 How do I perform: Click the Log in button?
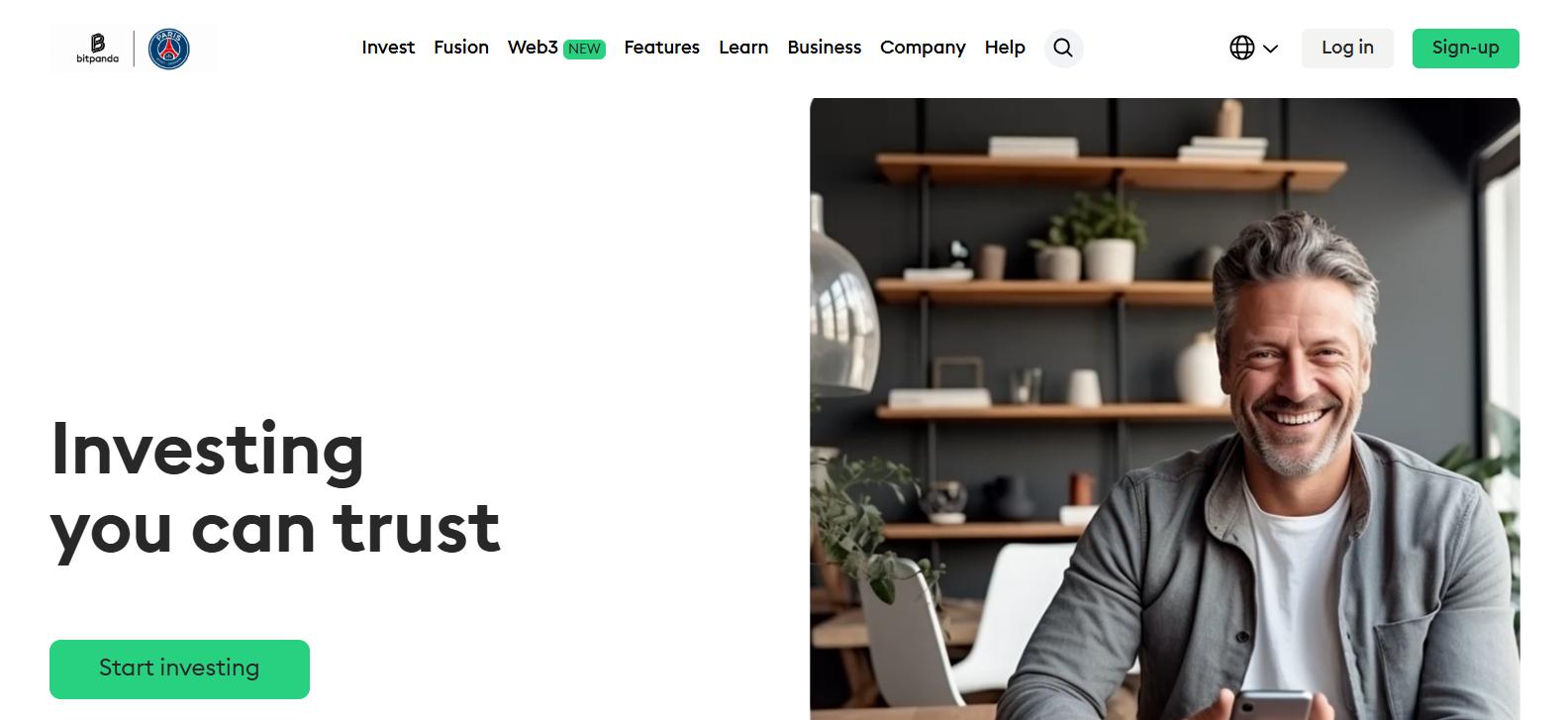1347,48
